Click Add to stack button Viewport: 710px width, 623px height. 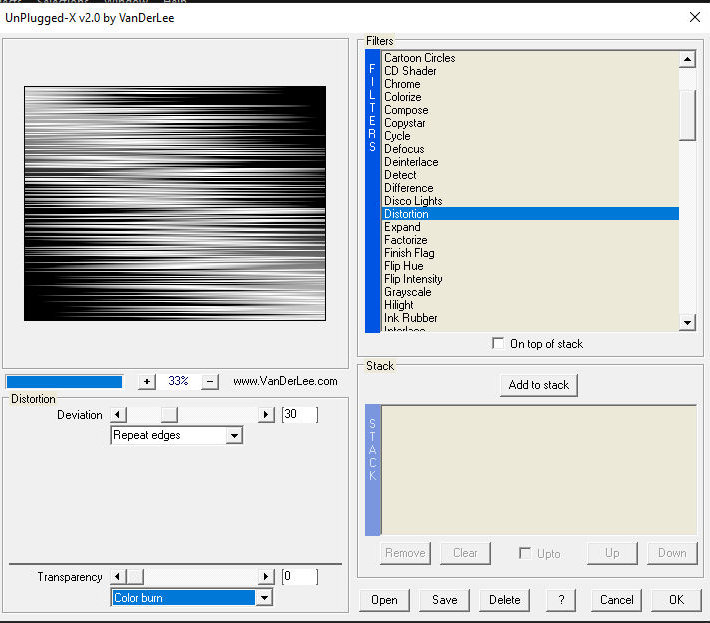click(538, 385)
